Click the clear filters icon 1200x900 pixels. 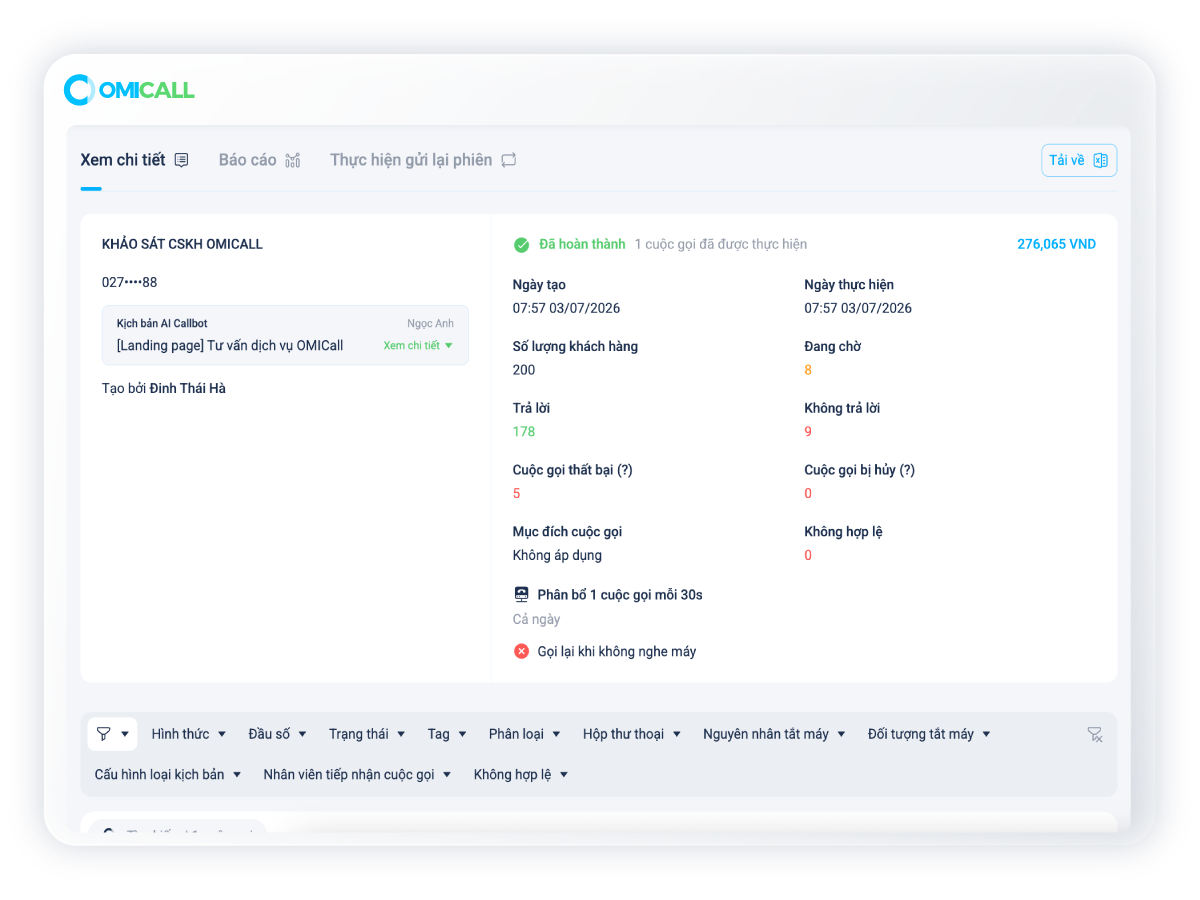(x=1095, y=735)
